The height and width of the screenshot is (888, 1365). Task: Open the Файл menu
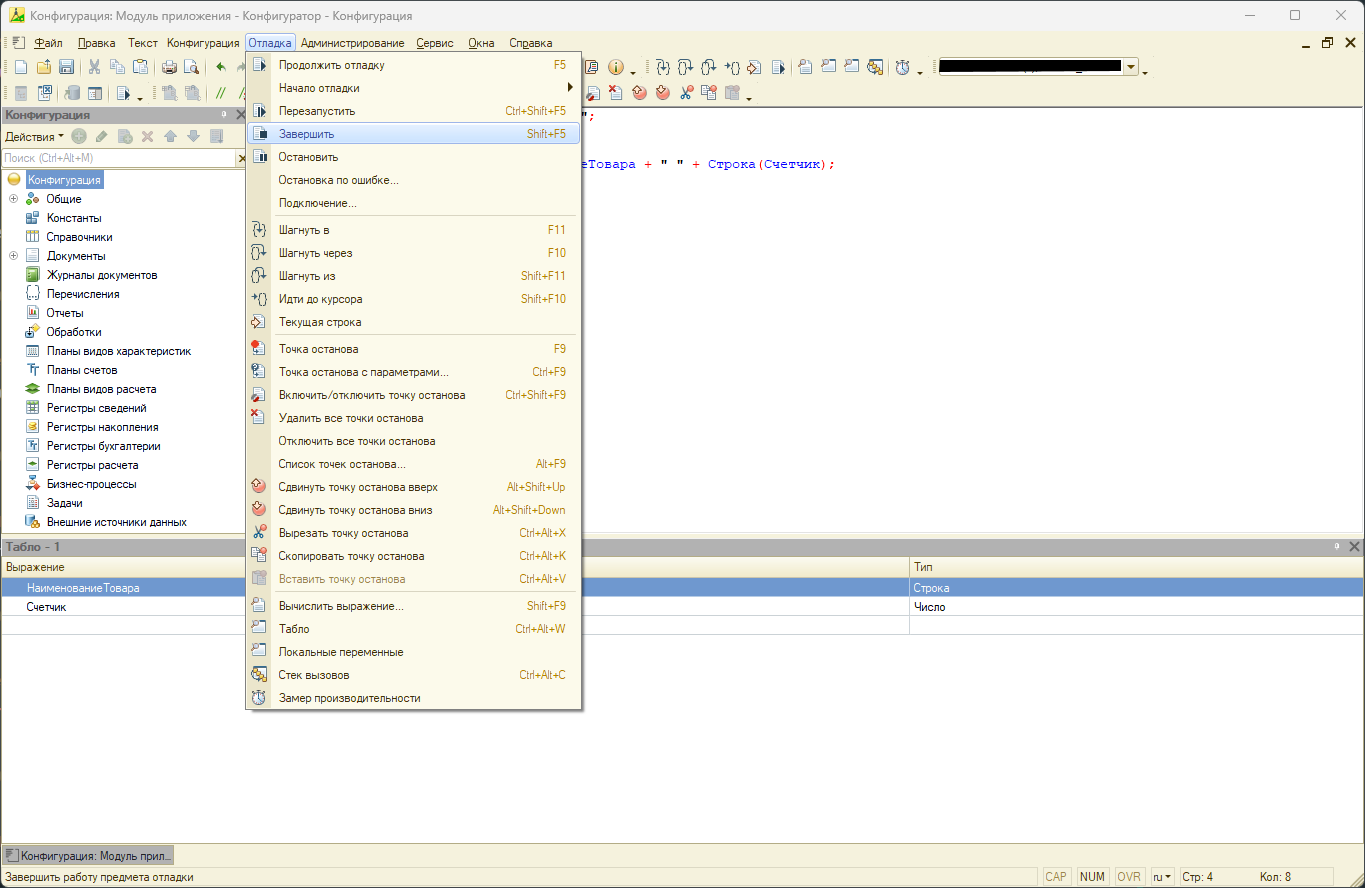point(48,43)
